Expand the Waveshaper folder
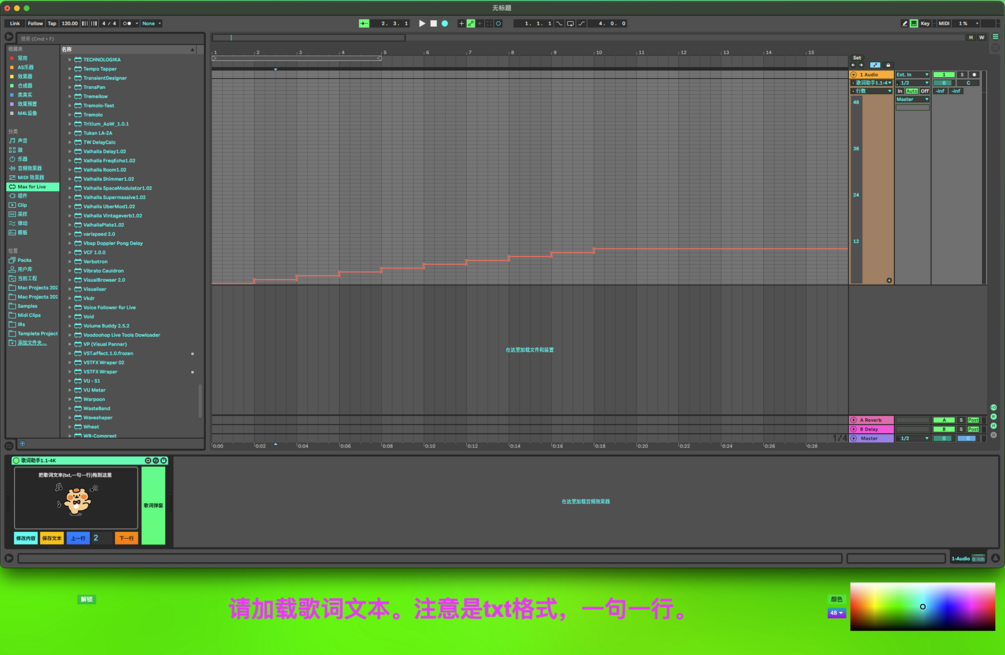Viewport: 1005px width, 655px height. coord(70,417)
